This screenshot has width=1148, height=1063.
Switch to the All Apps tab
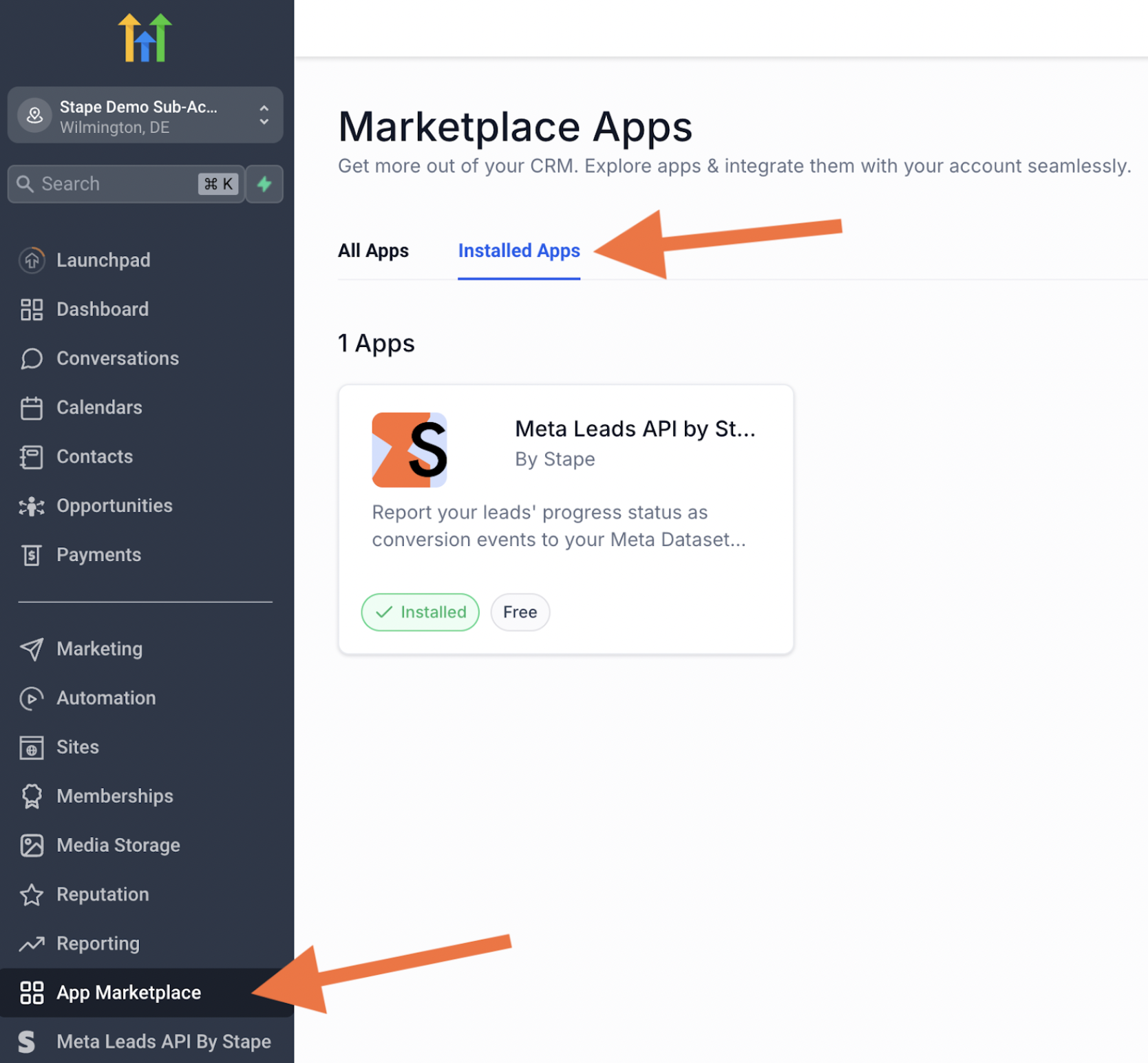(373, 251)
